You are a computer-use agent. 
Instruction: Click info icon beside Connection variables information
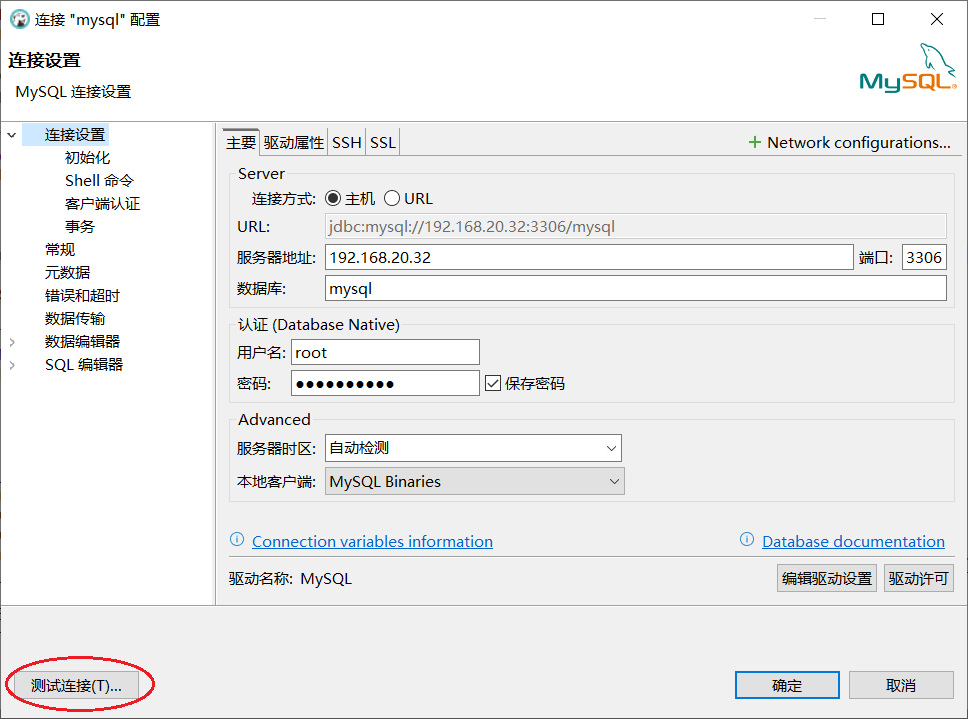(x=237, y=539)
